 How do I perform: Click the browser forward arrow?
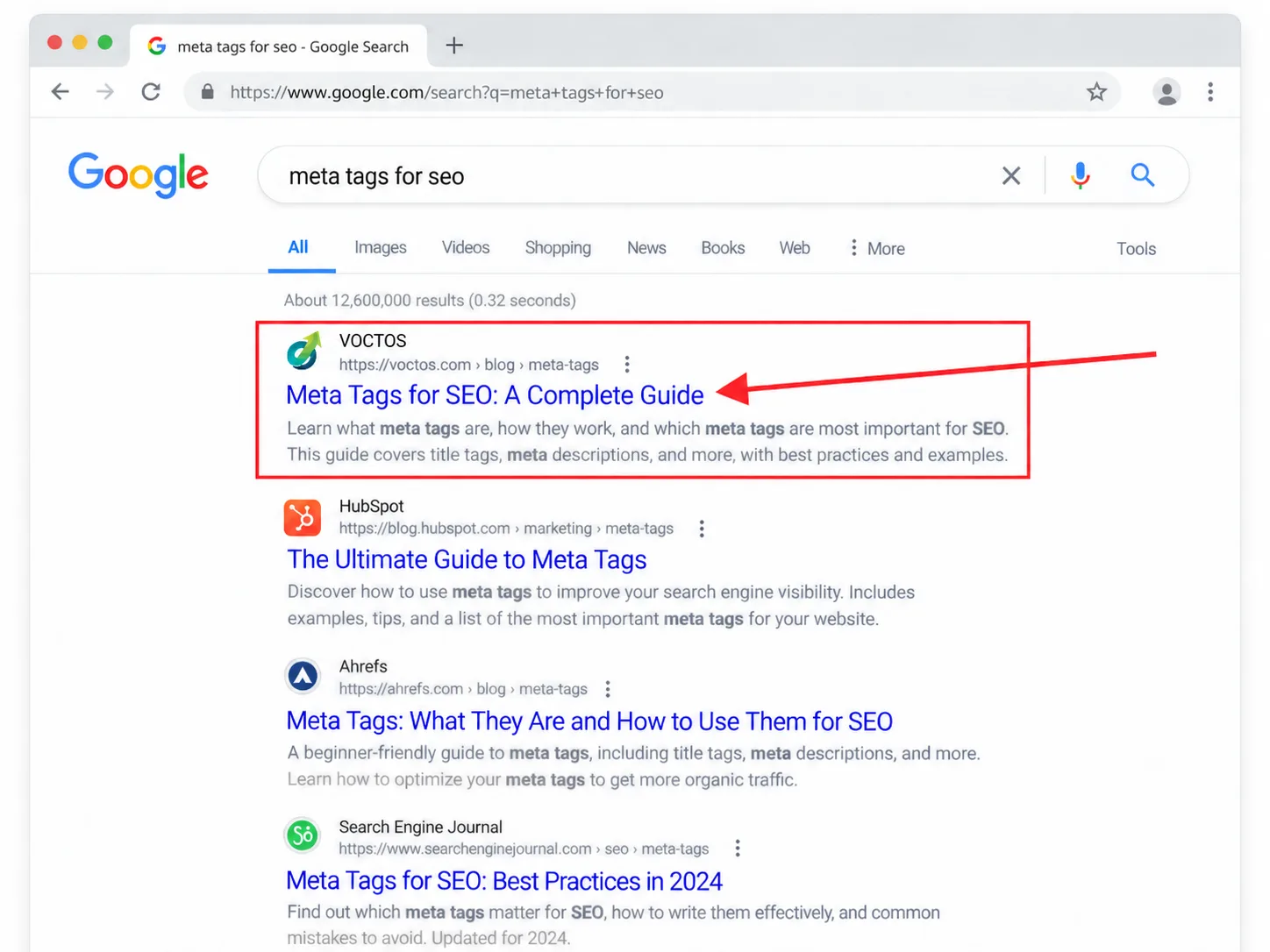(105, 92)
